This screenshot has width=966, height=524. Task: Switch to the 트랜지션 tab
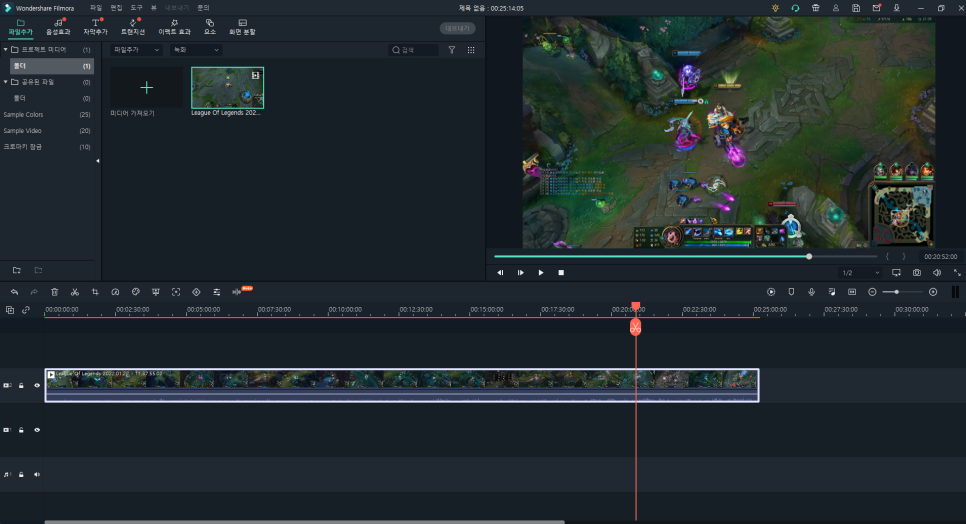point(133,27)
